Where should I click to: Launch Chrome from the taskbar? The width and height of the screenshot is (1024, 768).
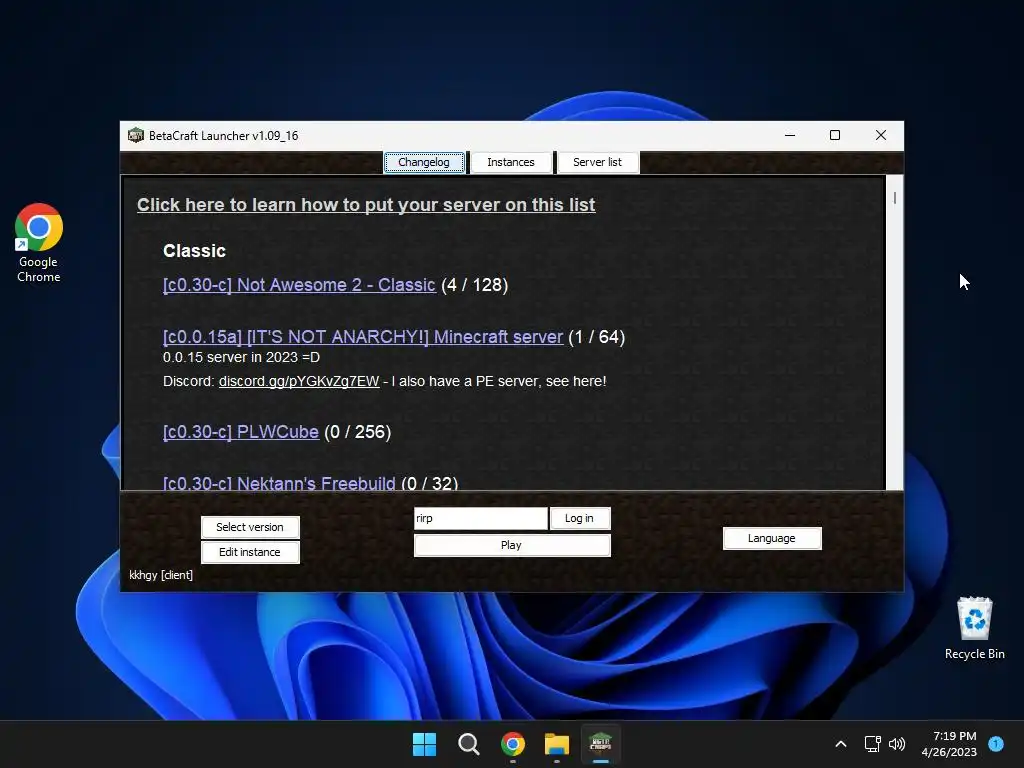coord(513,744)
